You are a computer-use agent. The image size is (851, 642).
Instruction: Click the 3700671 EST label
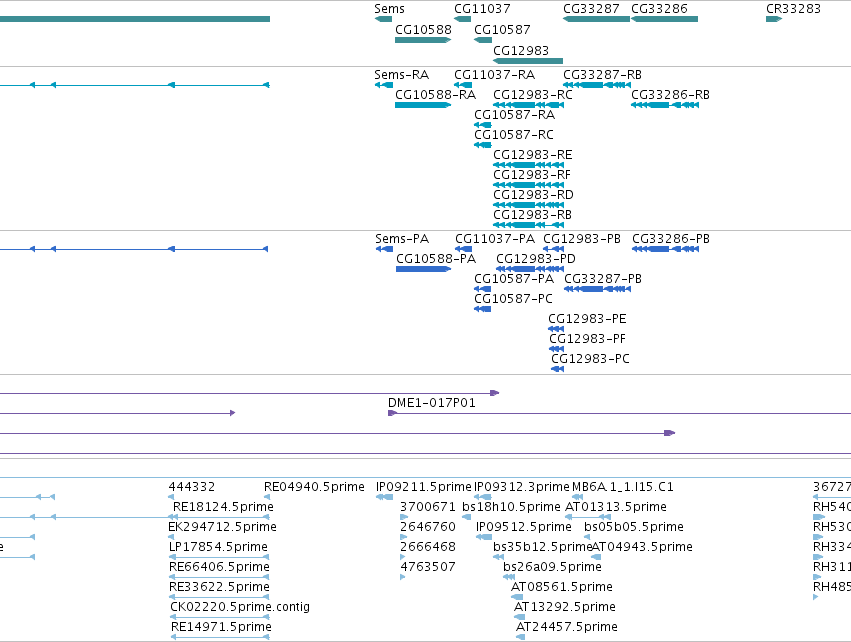pos(428,507)
